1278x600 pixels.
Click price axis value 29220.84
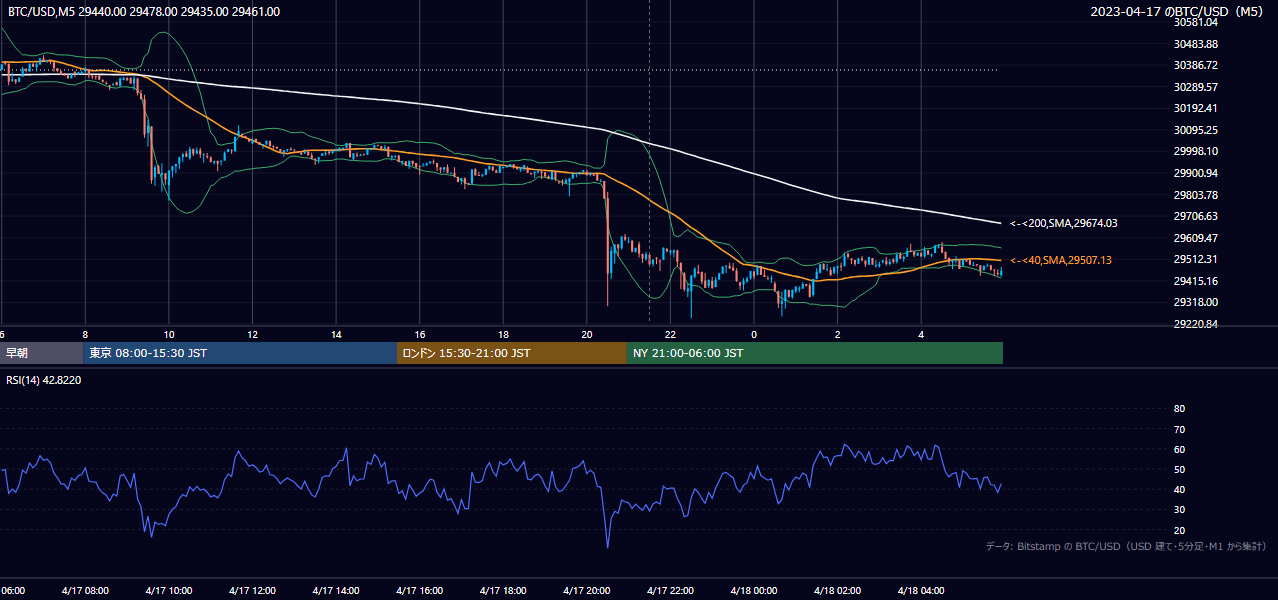pos(1195,324)
